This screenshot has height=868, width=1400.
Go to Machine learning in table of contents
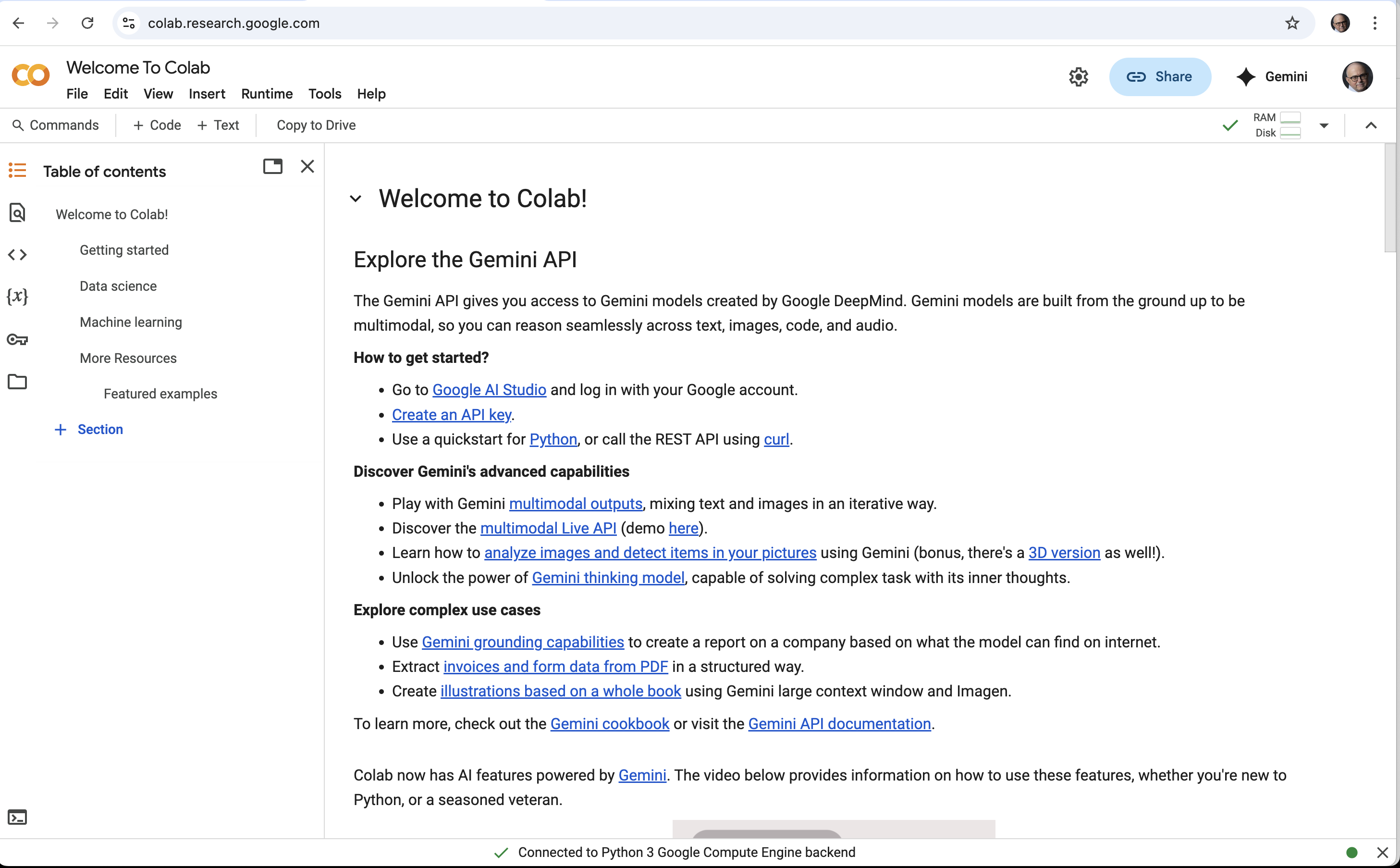131,322
